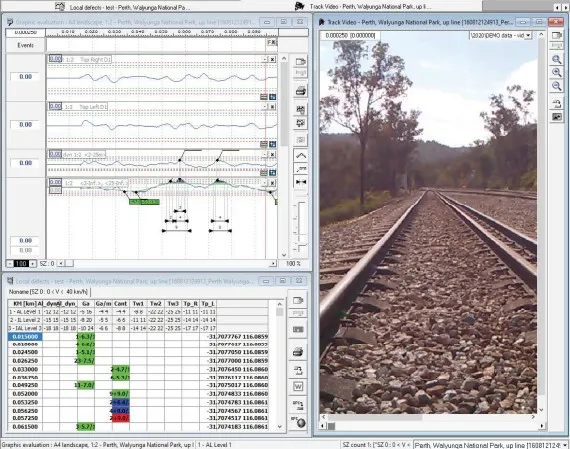Select the defect row 0.024500
Viewport: 570px width, 449px height.
tap(138, 352)
